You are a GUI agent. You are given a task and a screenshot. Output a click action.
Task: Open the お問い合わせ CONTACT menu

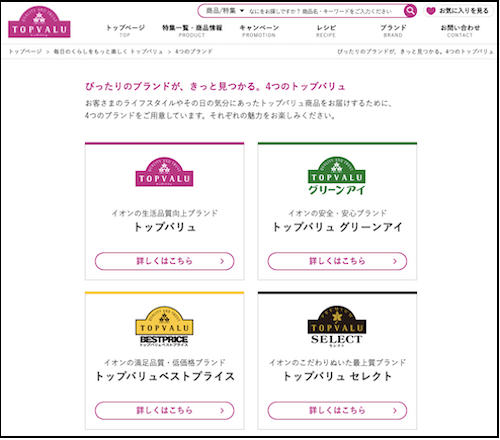click(460, 31)
